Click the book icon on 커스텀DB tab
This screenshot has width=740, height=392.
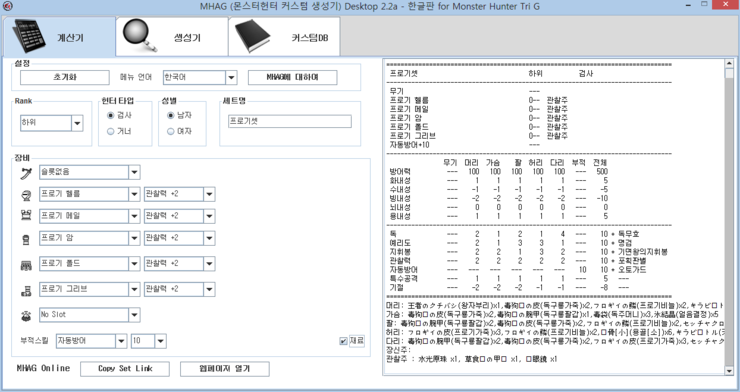coord(252,36)
